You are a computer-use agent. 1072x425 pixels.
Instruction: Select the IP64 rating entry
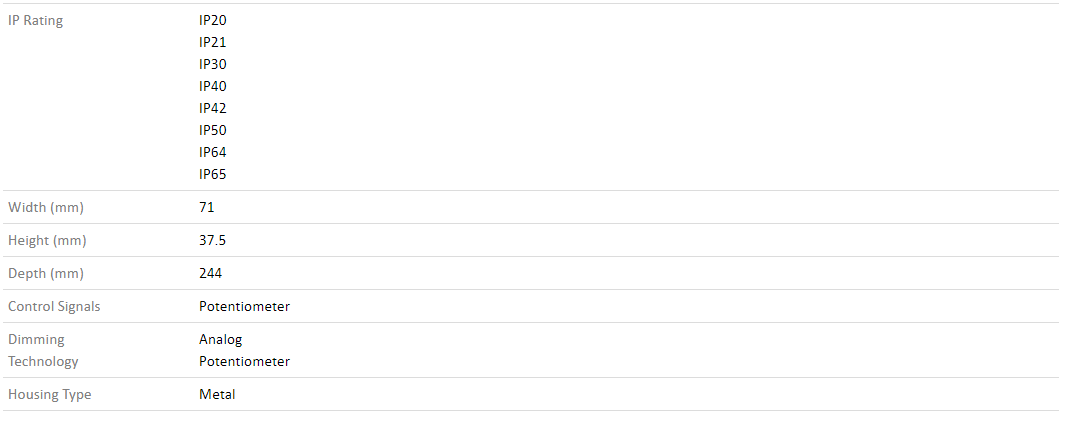(x=213, y=152)
